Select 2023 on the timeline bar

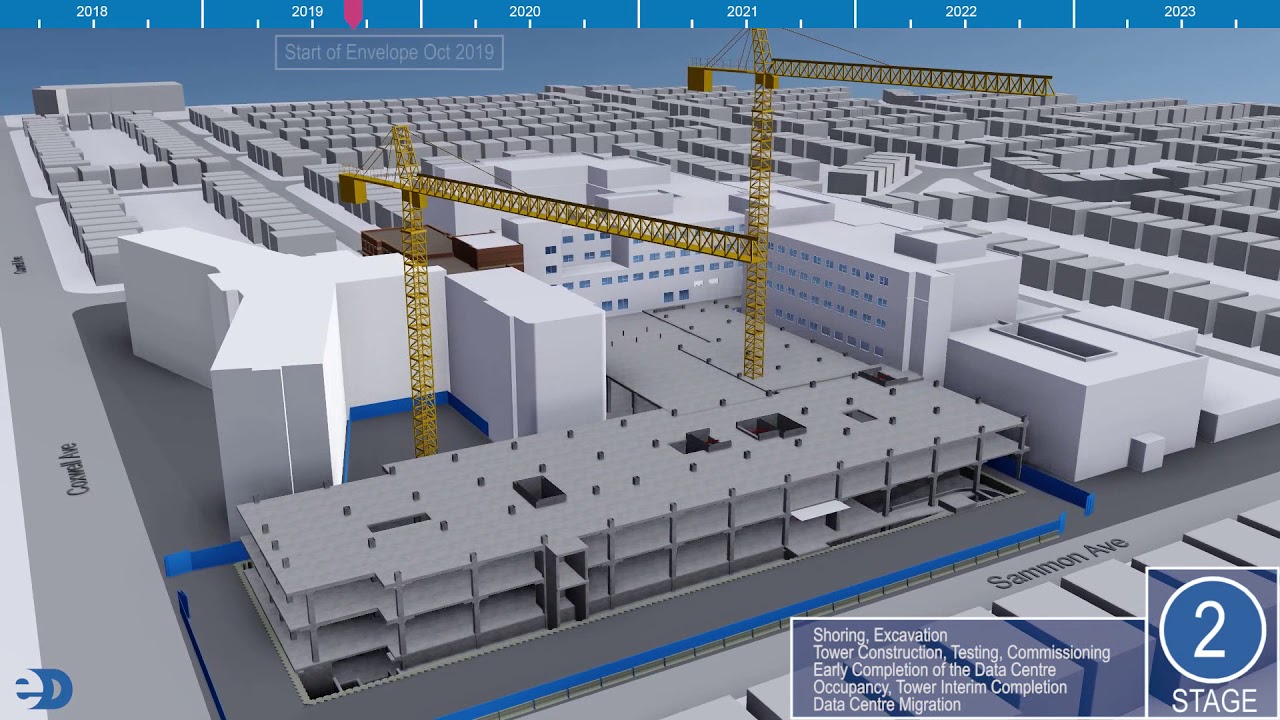pyautogui.click(x=1179, y=12)
